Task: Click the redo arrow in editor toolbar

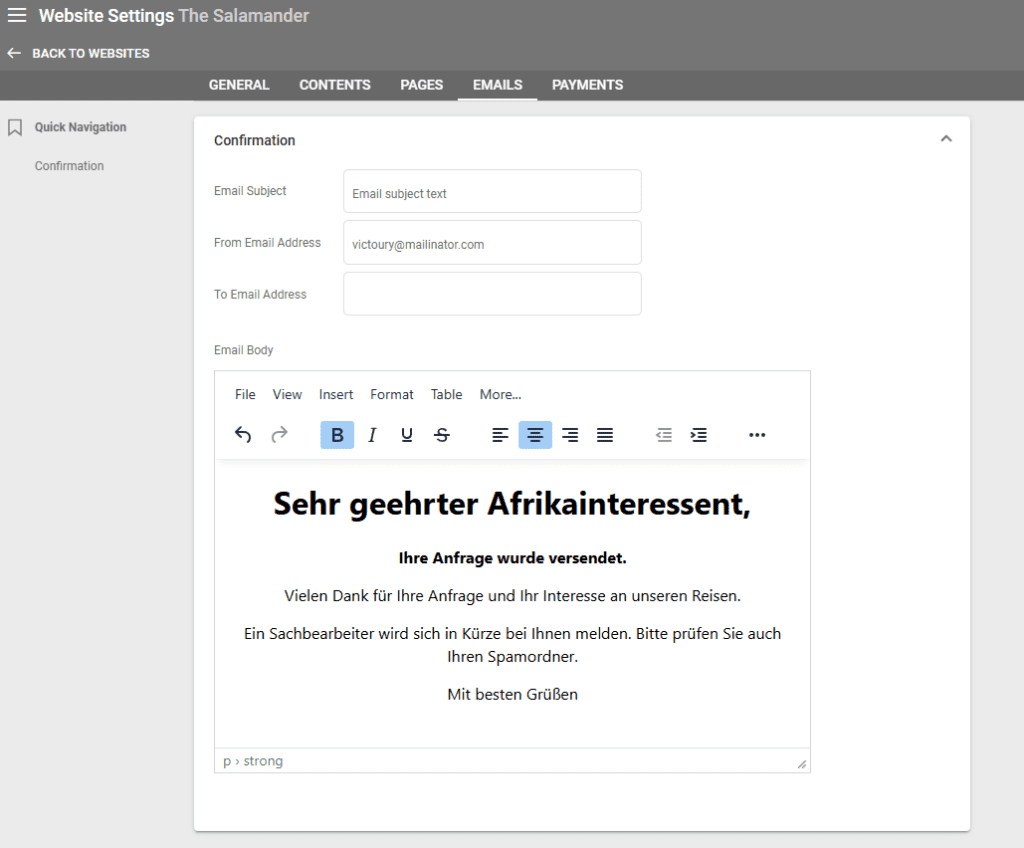Action: coord(280,435)
